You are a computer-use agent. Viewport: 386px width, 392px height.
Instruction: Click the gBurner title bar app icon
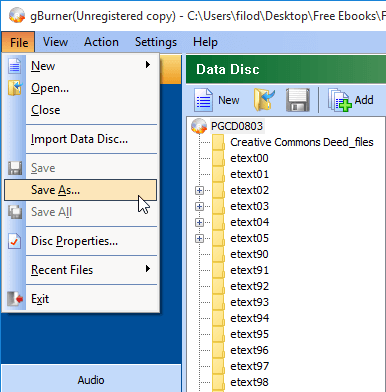pos(17,15)
